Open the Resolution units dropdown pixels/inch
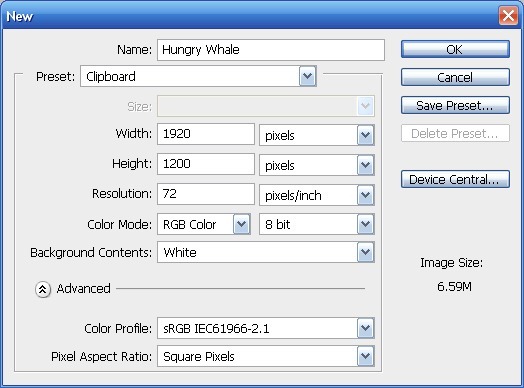Viewport: 524px width, 388px height. point(317,195)
